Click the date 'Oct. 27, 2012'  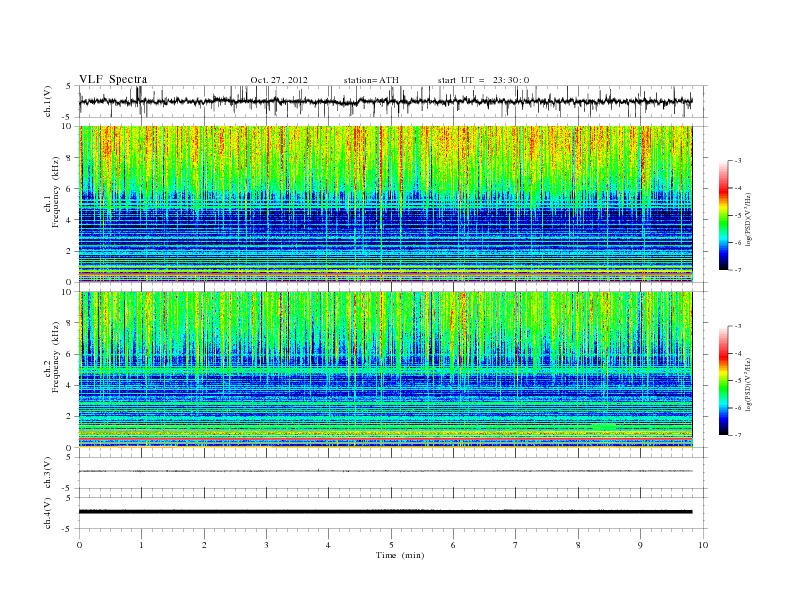point(279,80)
